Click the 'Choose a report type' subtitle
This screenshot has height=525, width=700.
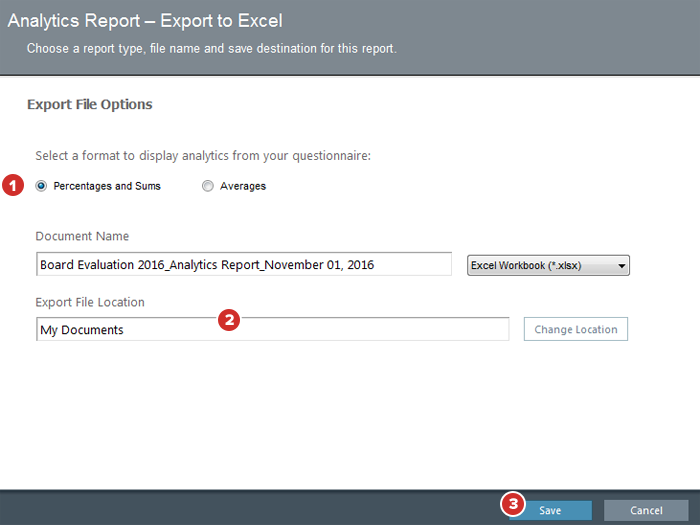pyautogui.click(x=212, y=48)
